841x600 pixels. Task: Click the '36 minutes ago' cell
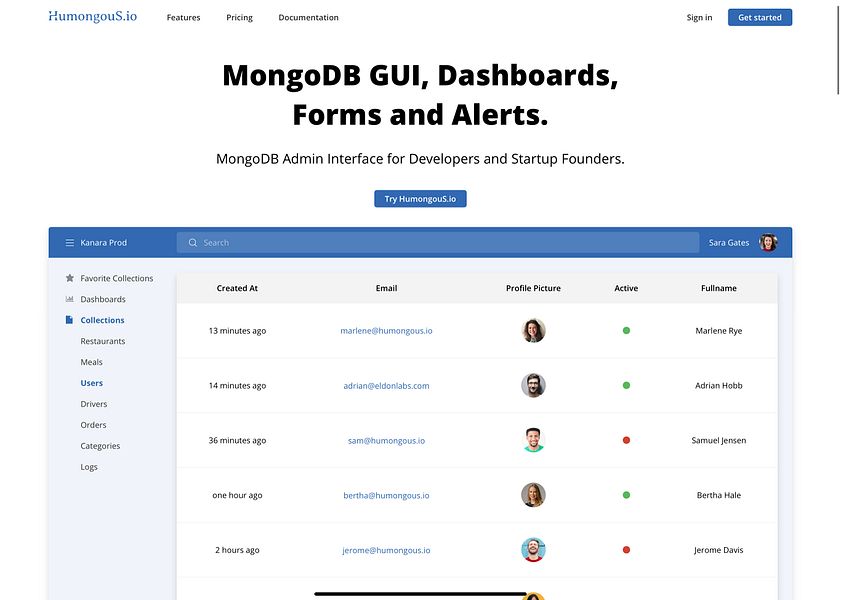(x=237, y=440)
